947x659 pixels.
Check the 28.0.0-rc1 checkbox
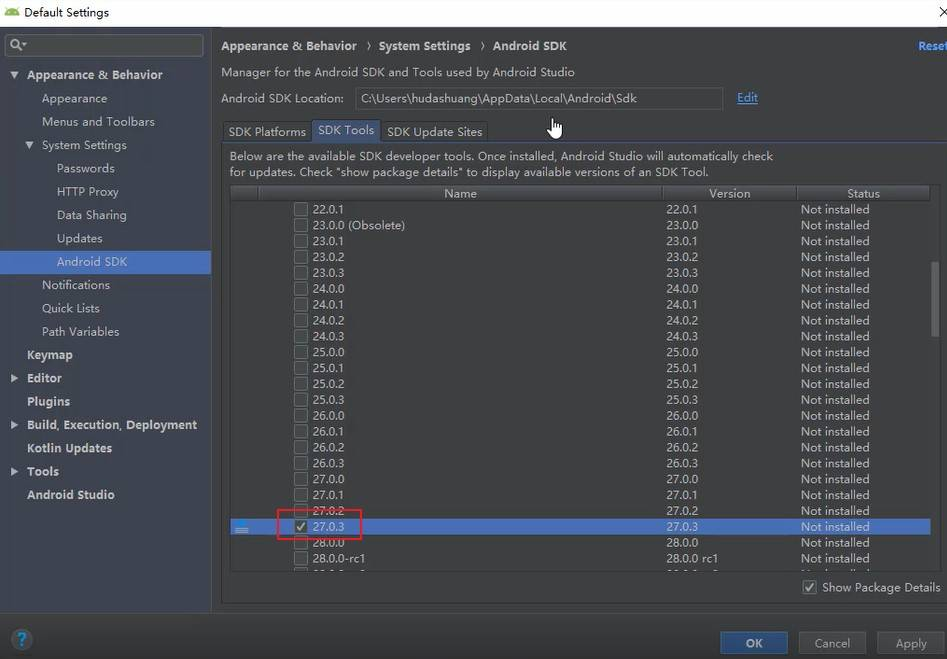click(300, 558)
